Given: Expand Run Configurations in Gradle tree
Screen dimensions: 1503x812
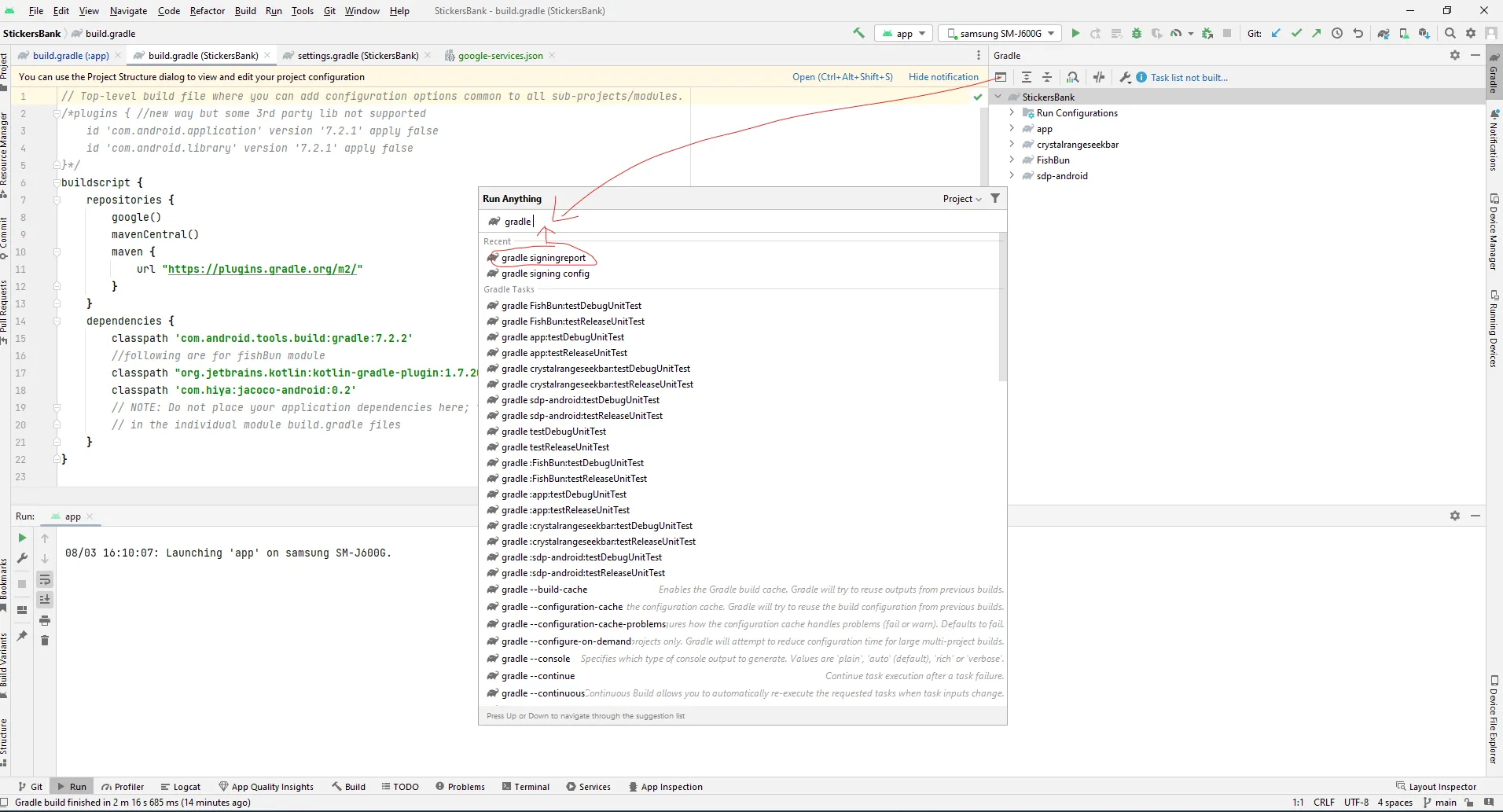Looking at the screenshot, I should [x=1012, y=112].
